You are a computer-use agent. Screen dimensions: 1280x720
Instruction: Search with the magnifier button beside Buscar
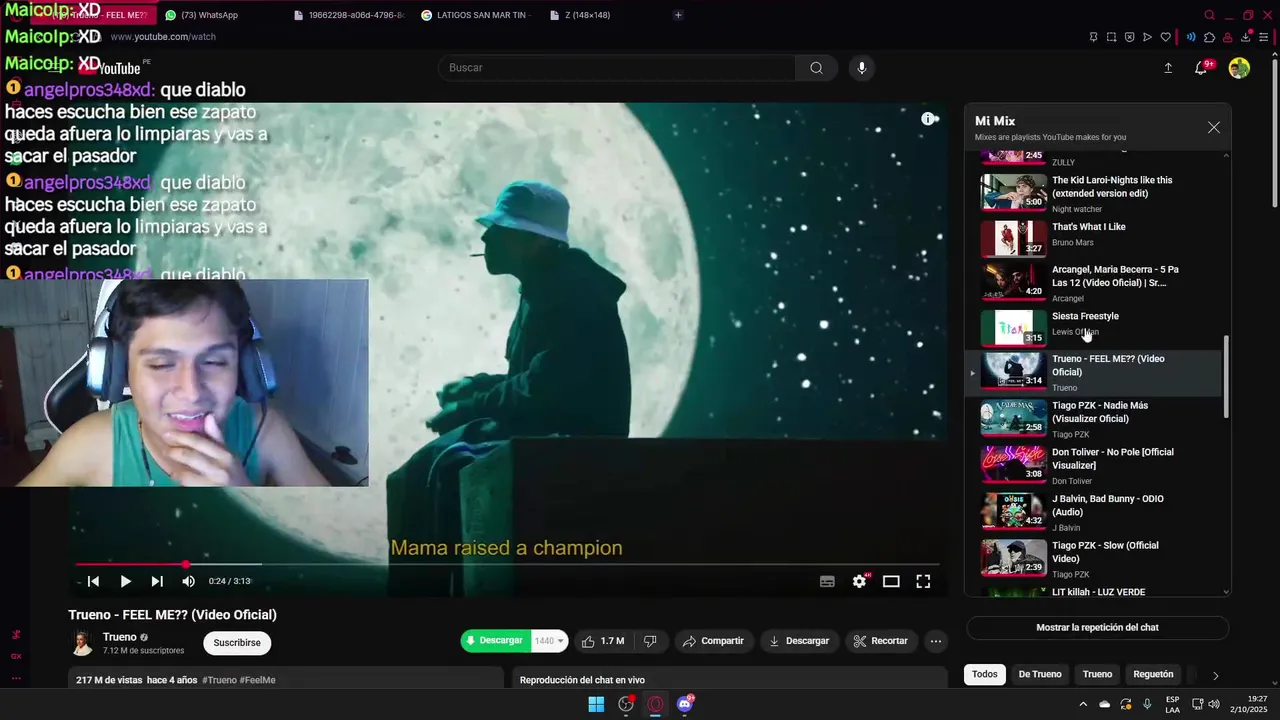click(x=816, y=68)
